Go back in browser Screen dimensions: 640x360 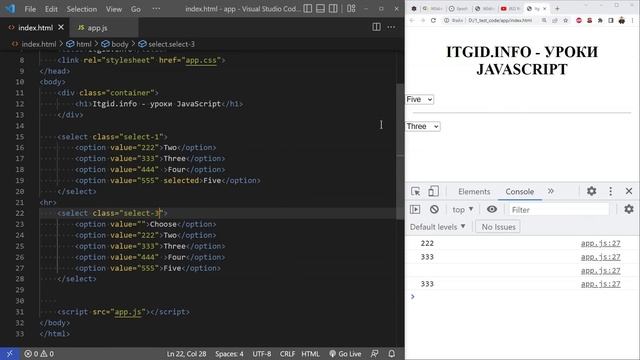412,20
